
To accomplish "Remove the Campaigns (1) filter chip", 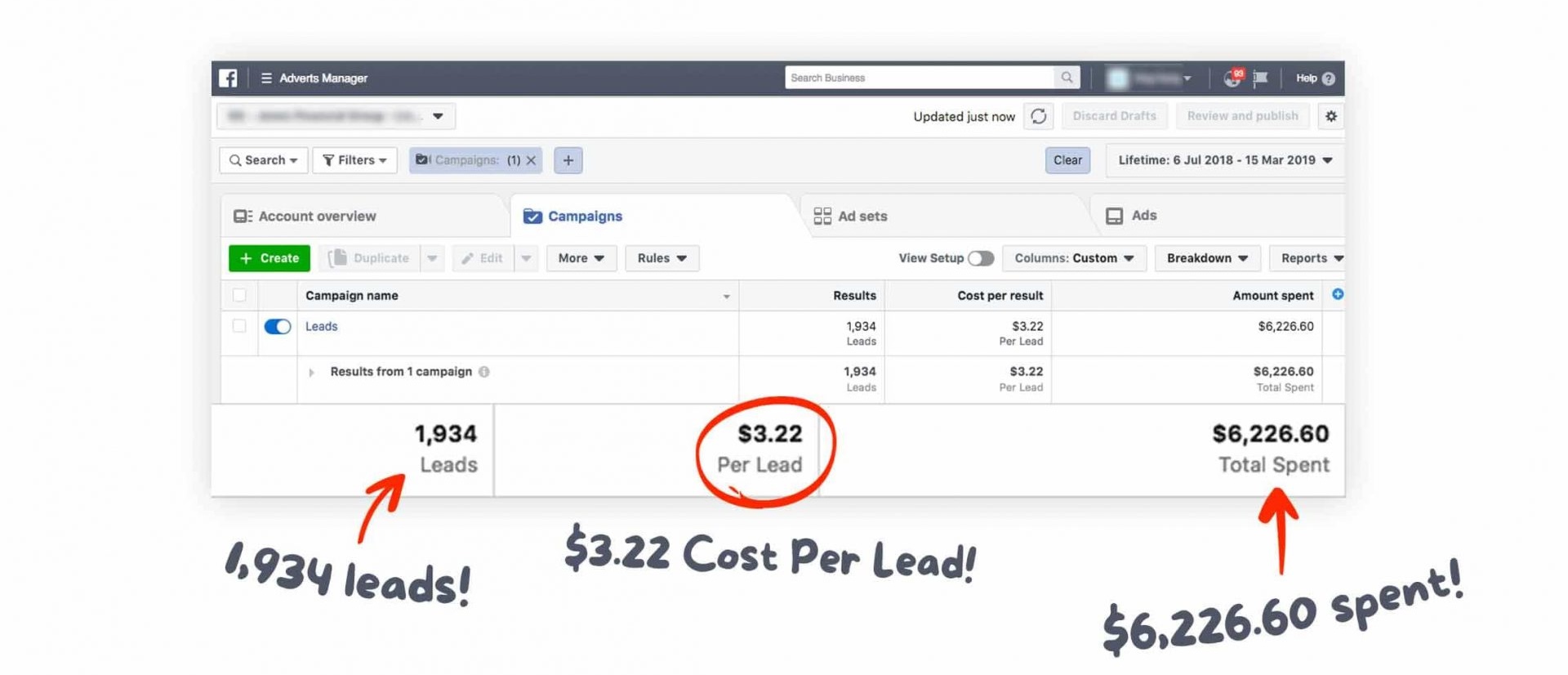I will (x=531, y=160).
